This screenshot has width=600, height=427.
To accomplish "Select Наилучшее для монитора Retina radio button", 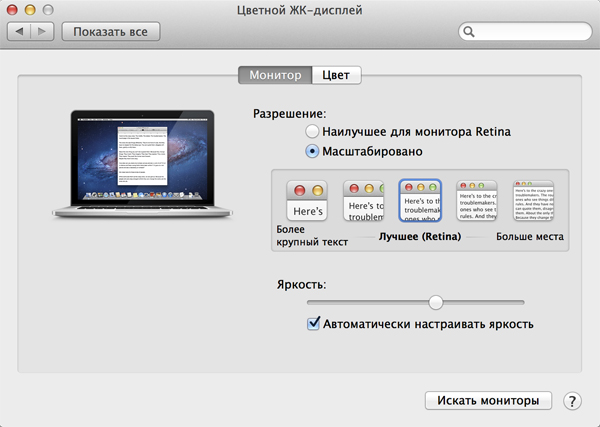I will 312,132.
